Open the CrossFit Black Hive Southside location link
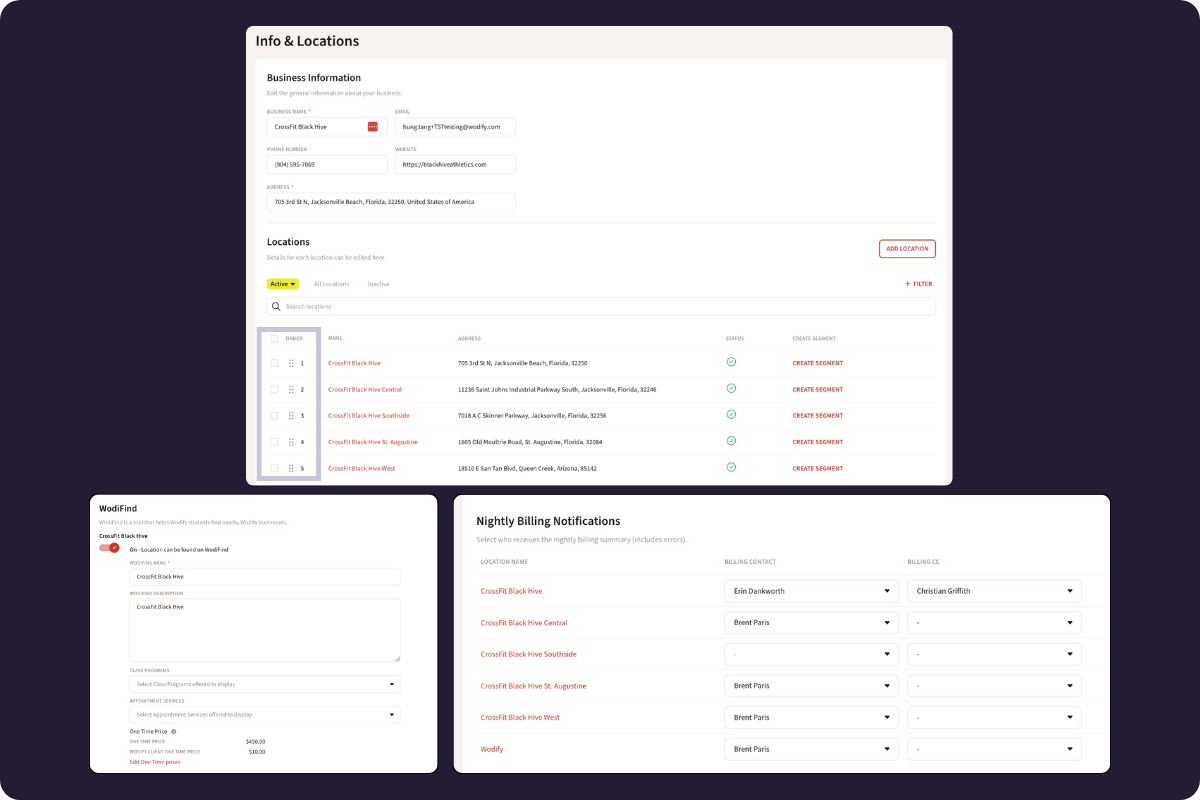1200x800 pixels. click(x=369, y=415)
